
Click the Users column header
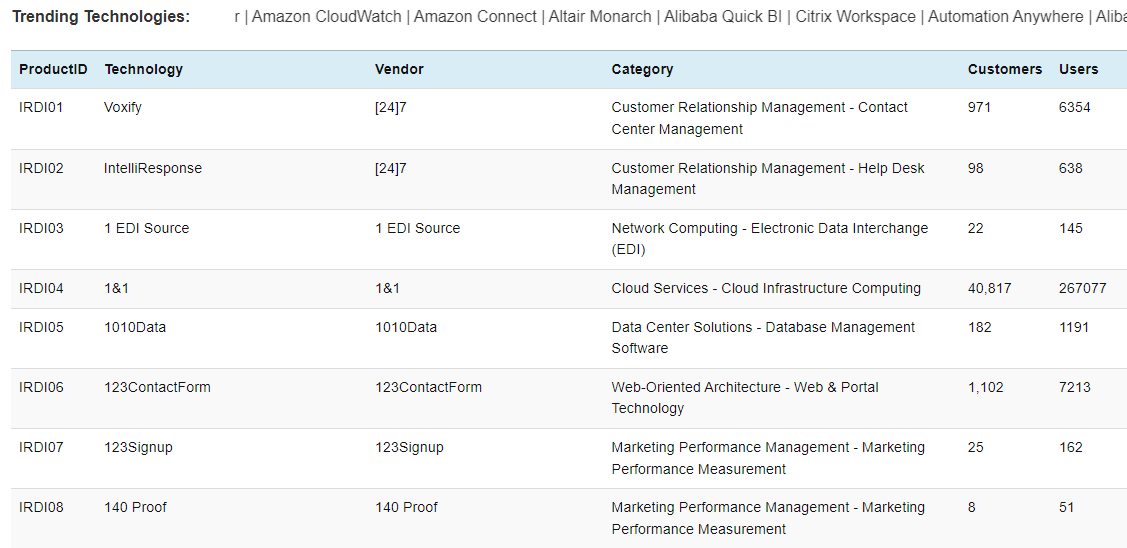tap(1078, 70)
